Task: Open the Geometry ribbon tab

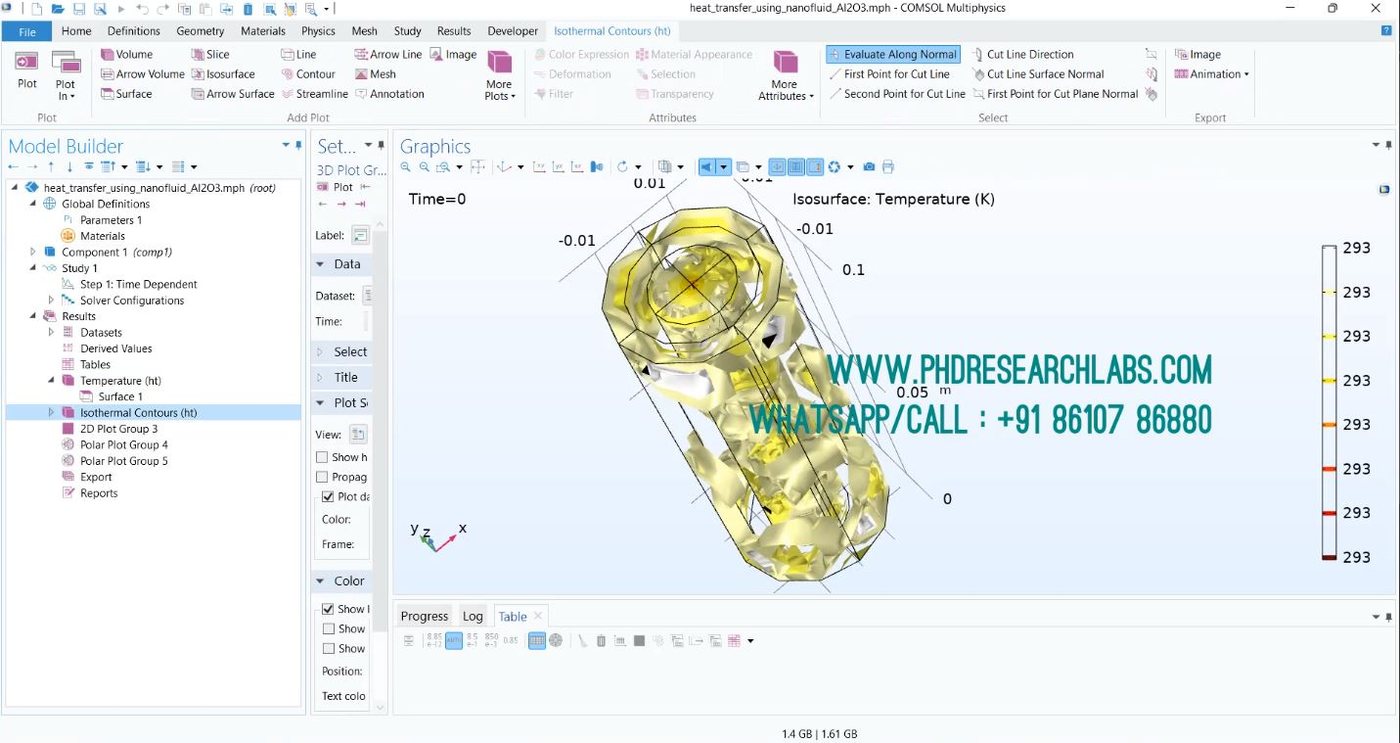Action: [x=200, y=31]
